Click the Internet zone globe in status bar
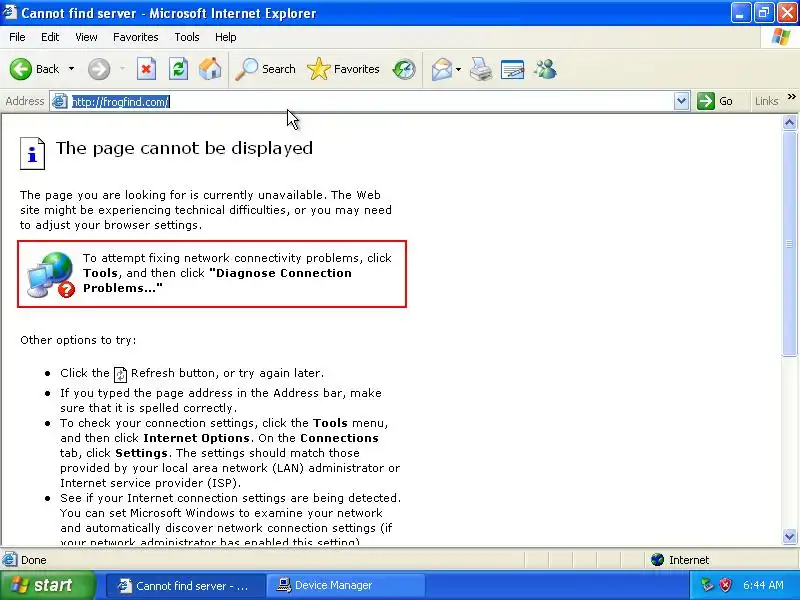Screen dimensions: 800x600 point(657,560)
